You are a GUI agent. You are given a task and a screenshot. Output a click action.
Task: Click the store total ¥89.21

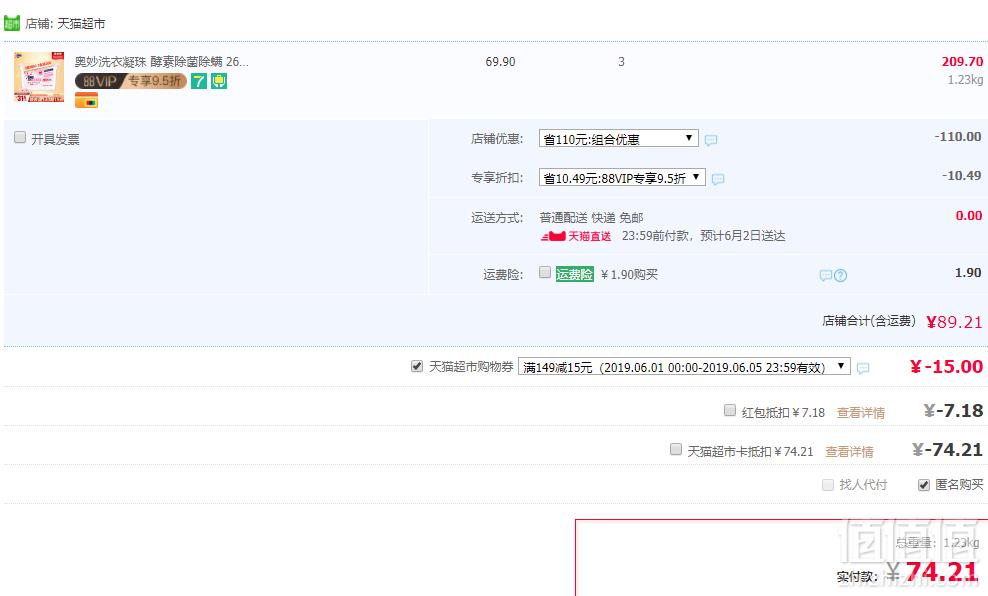954,322
